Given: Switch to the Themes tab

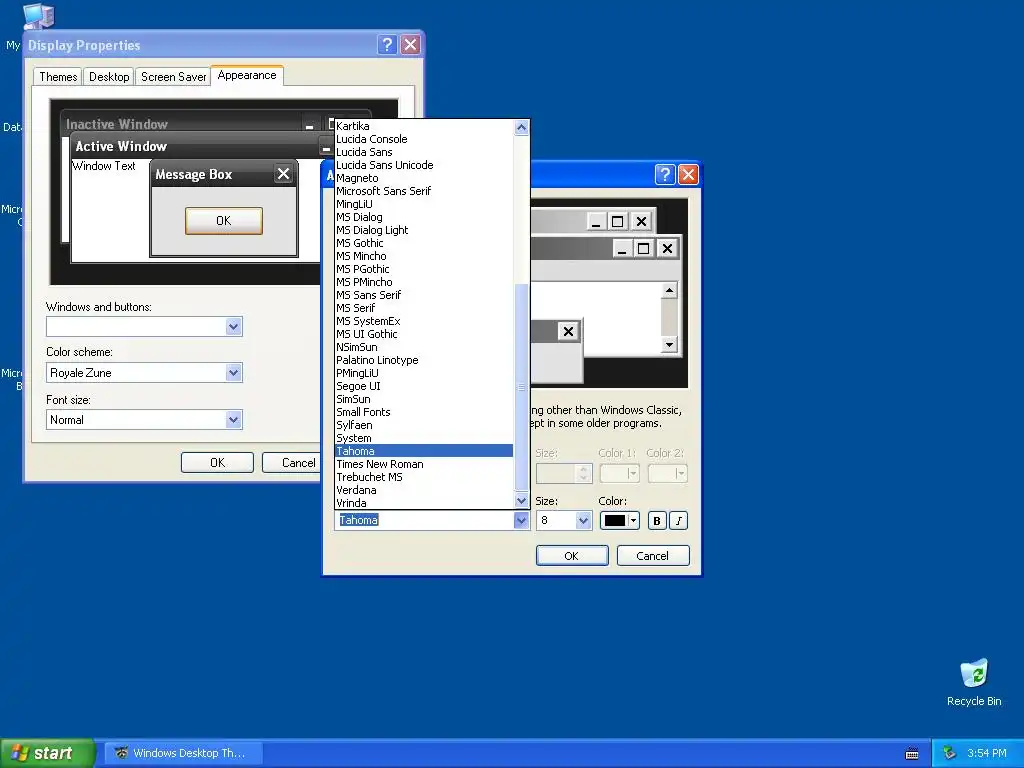Looking at the screenshot, I should (58, 76).
